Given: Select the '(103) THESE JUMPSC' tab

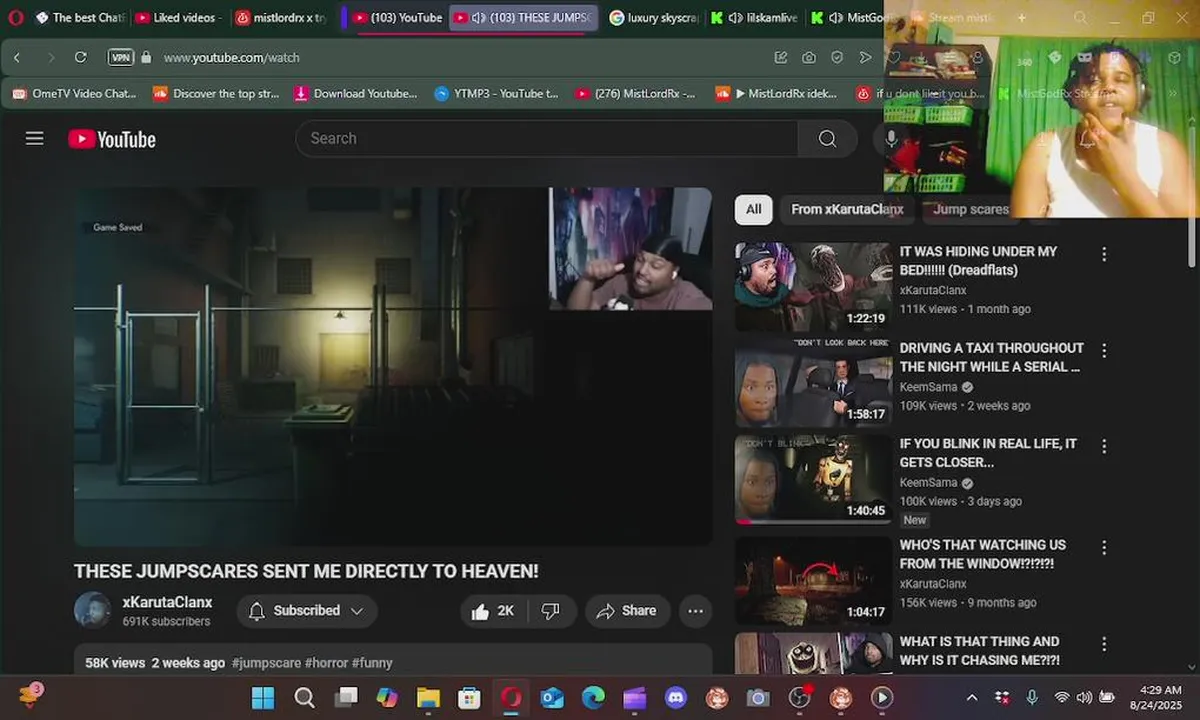Looking at the screenshot, I should [524, 18].
